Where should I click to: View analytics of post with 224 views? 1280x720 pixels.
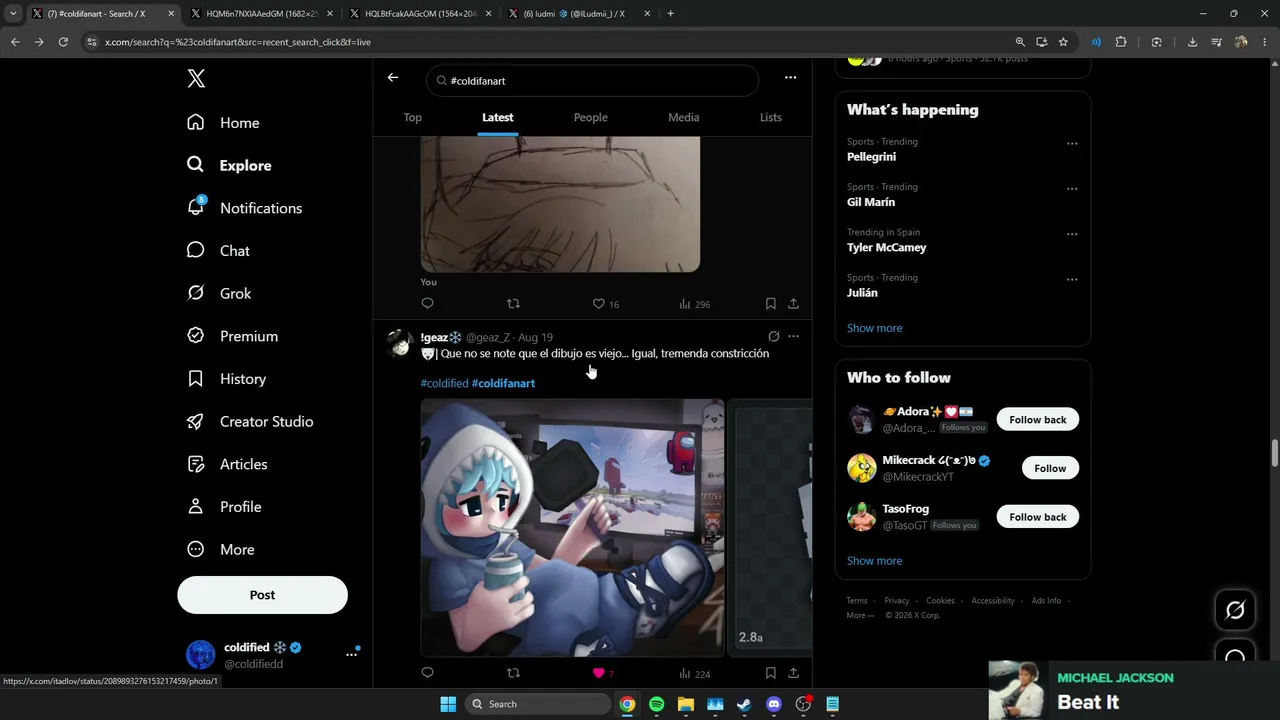[x=694, y=674]
